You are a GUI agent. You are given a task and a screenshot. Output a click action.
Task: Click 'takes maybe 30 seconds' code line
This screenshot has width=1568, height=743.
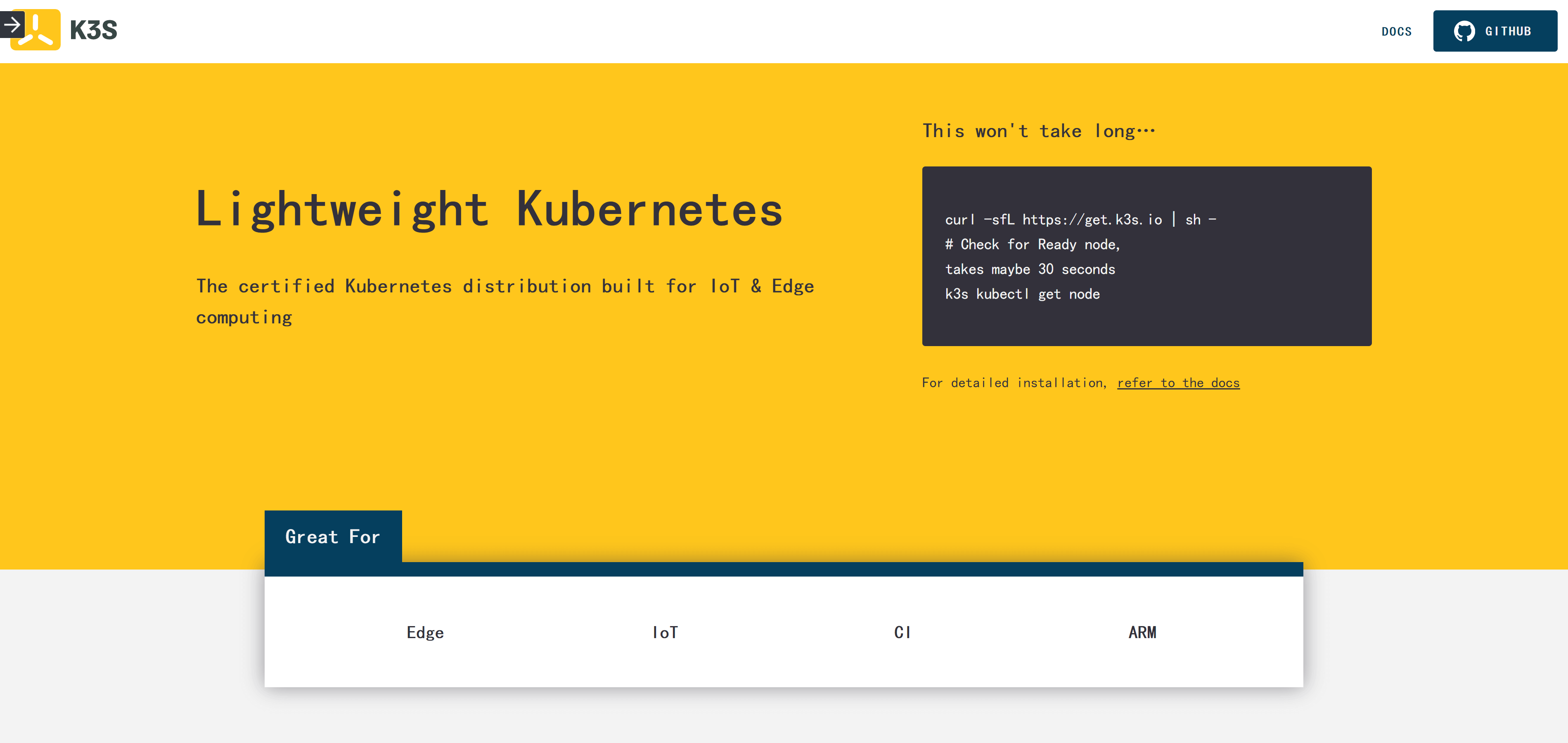tap(1030, 269)
